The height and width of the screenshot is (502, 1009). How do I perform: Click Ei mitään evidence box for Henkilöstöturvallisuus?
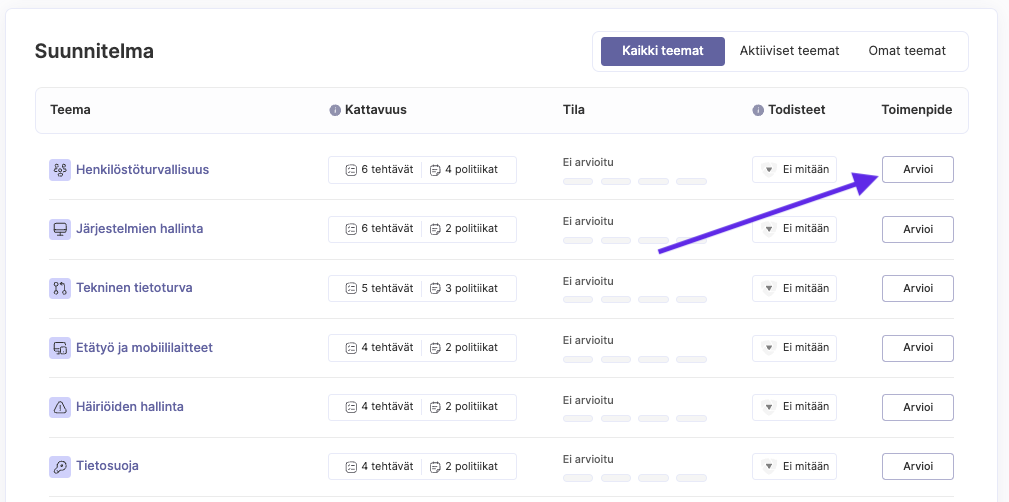point(795,169)
